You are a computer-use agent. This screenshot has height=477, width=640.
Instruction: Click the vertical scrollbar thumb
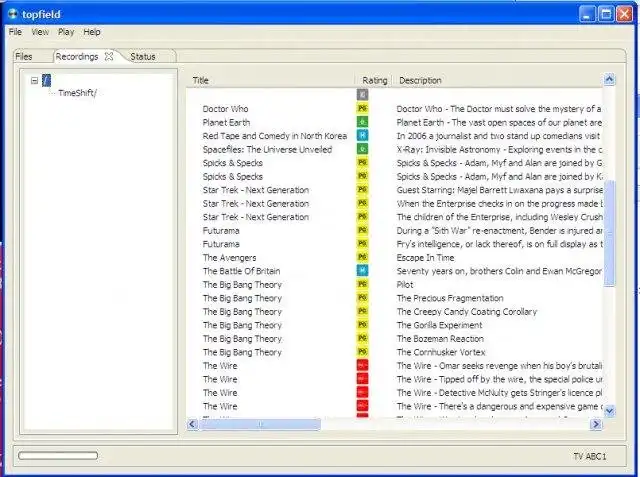(x=609, y=233)
